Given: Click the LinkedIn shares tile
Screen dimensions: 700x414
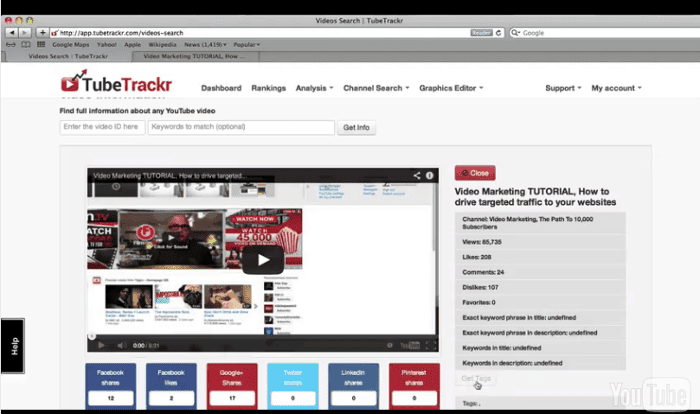Looking at the screenshot, I should coord(353,386).
